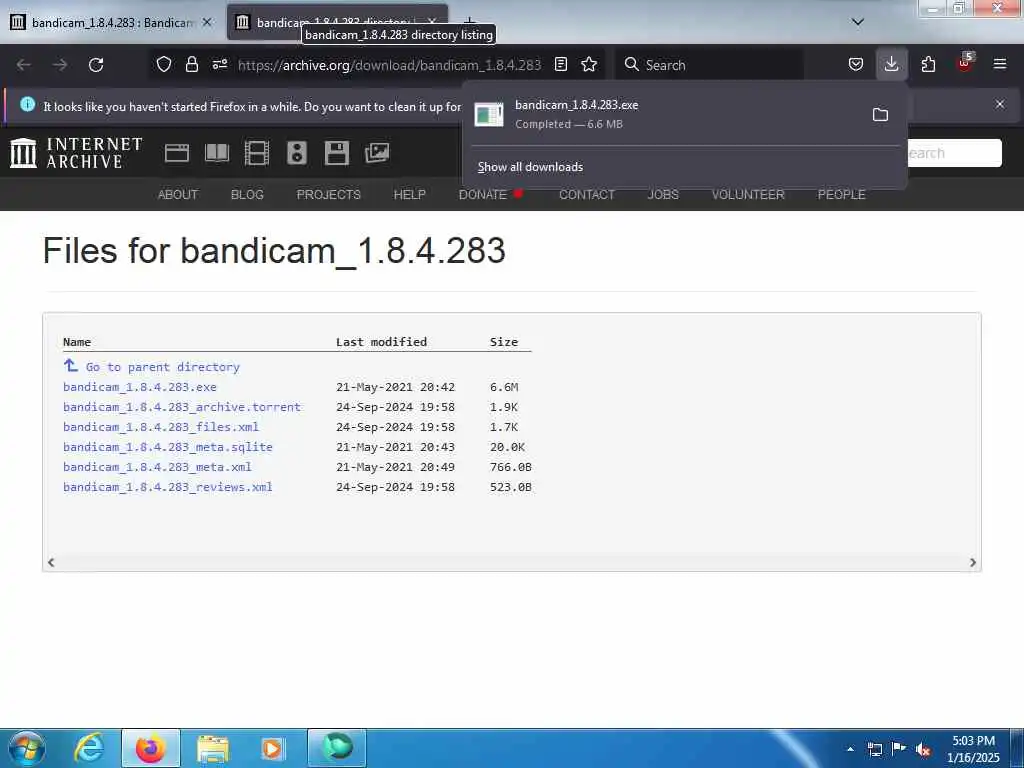Open the tracking protection shield icon
This screenshot has width=1024, height=768.
[x=164, y=64]
